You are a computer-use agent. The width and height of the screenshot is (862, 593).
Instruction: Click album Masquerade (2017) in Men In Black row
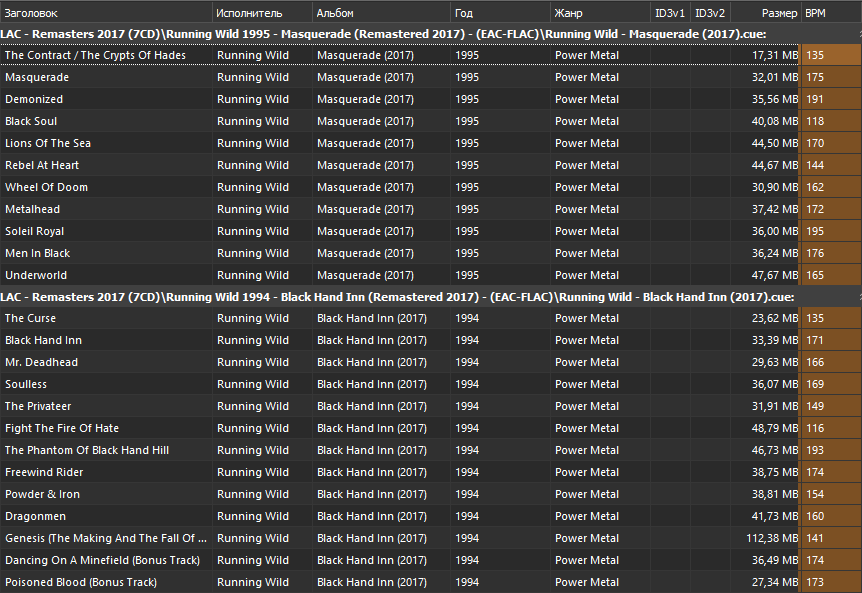click(x=365, y=253)
